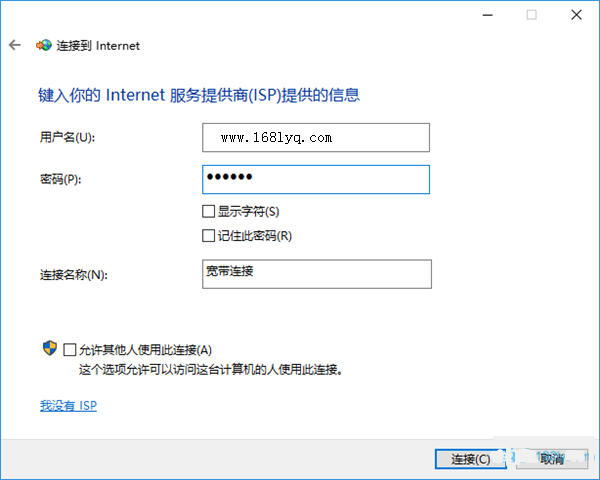Screen dimensions: 600x480
Task: Focus the username field showing www.168lyq.com
Action: coord(316,137)
